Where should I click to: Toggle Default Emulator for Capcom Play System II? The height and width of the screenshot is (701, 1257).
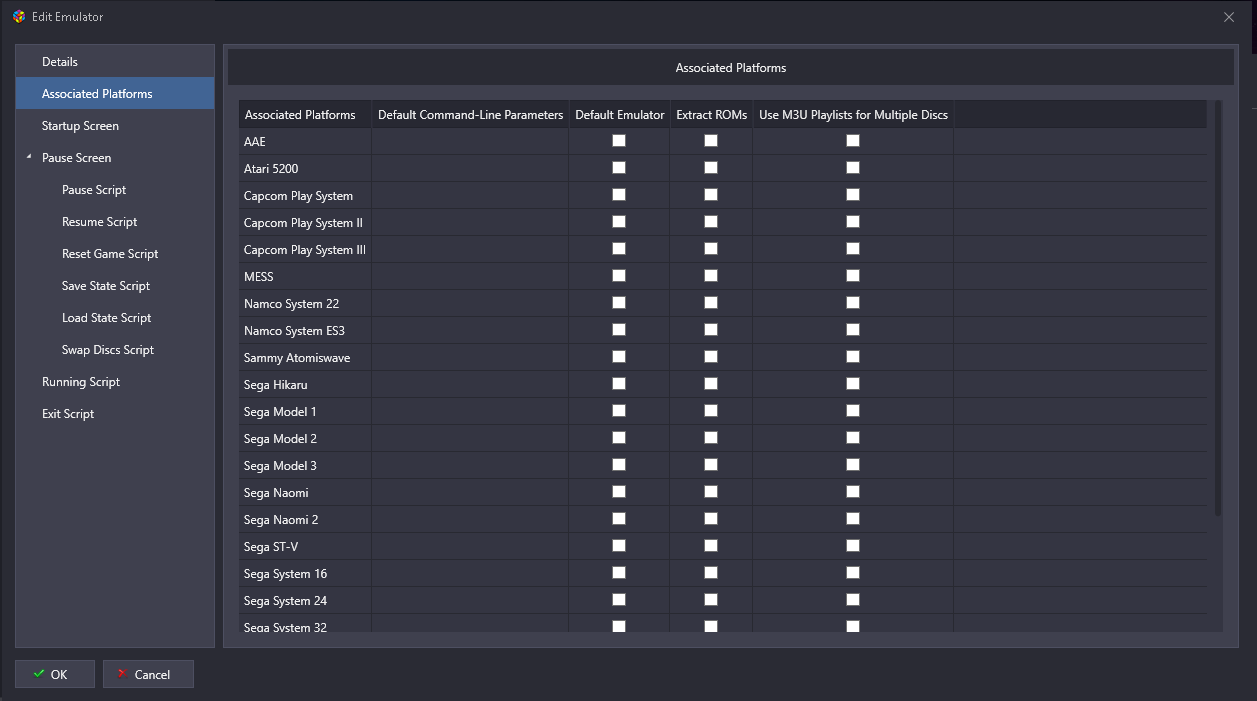[619, 222]
